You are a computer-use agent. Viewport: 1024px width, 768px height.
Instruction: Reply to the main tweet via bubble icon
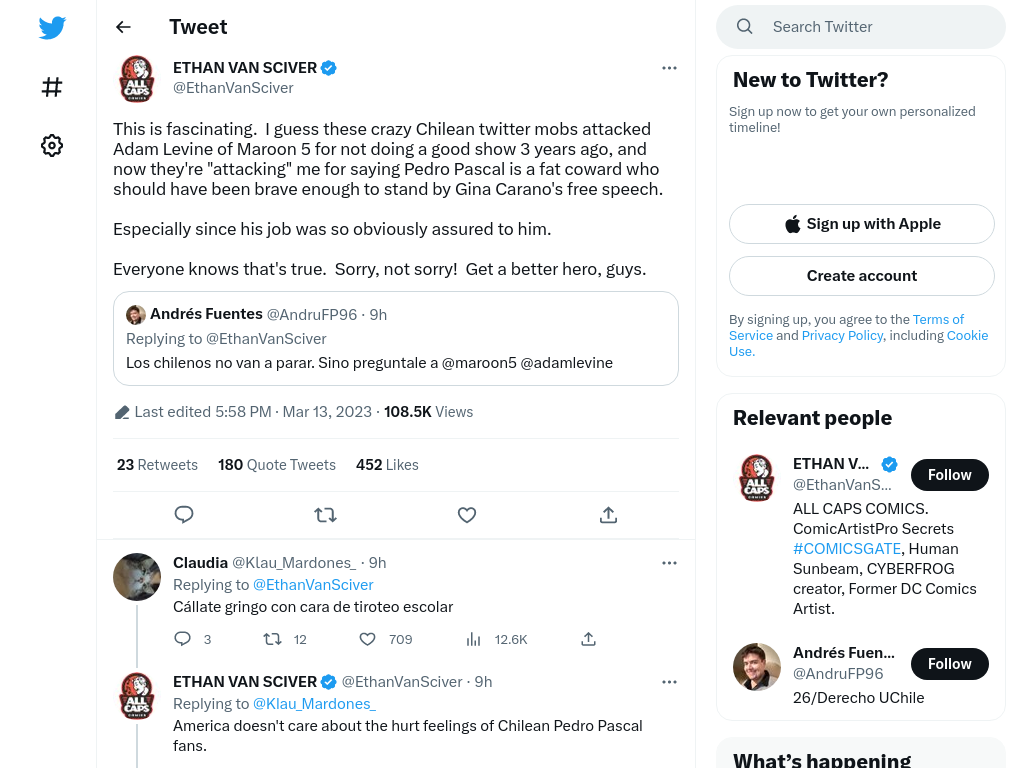pos(184,515)
